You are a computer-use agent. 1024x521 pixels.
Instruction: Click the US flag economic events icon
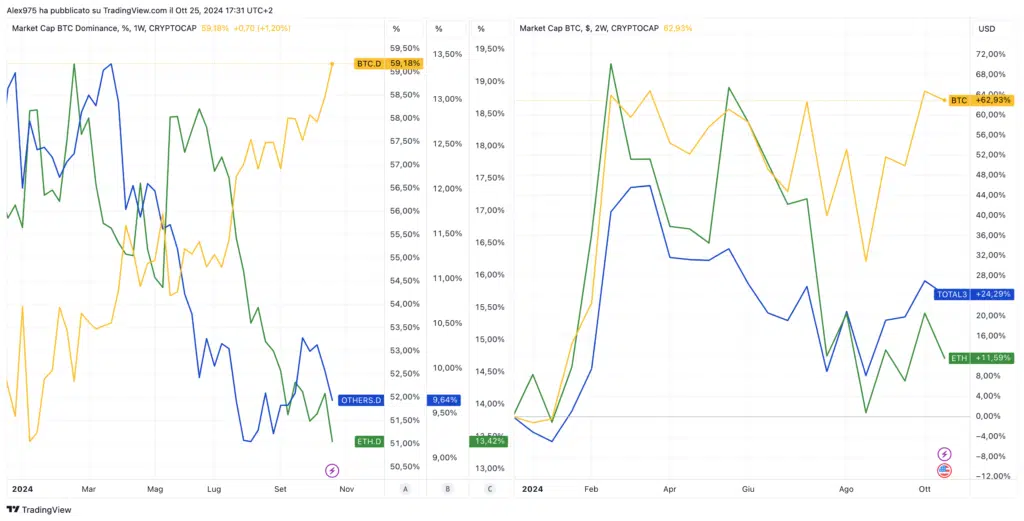[943, 470]
